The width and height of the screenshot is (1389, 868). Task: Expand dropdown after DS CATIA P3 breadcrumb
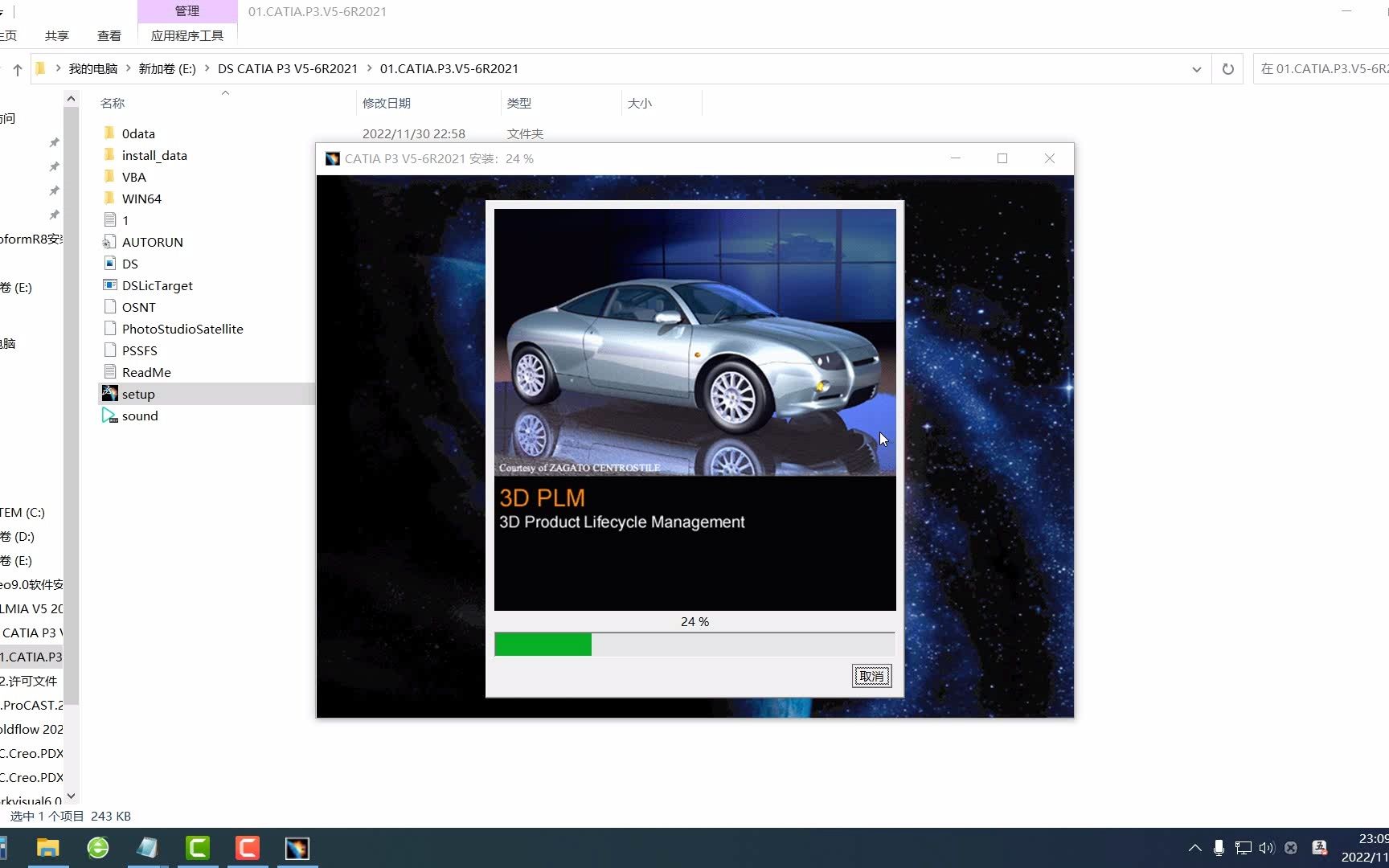[370, 69]
